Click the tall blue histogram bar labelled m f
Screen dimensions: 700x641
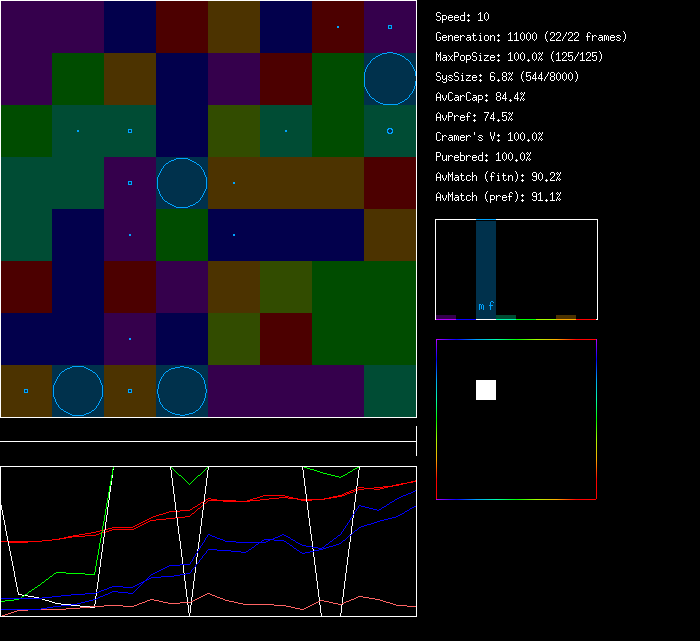pyautogui.click(x=486, y=268)
